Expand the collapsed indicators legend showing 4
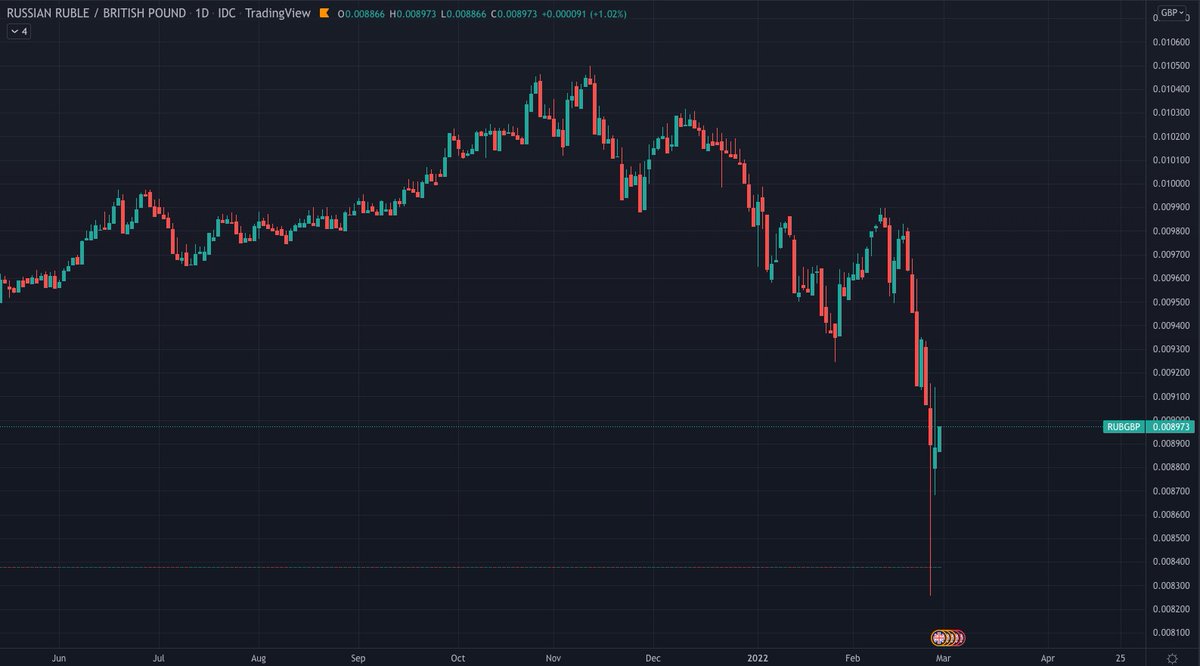 pyautogui.click(x=18, y=32)
